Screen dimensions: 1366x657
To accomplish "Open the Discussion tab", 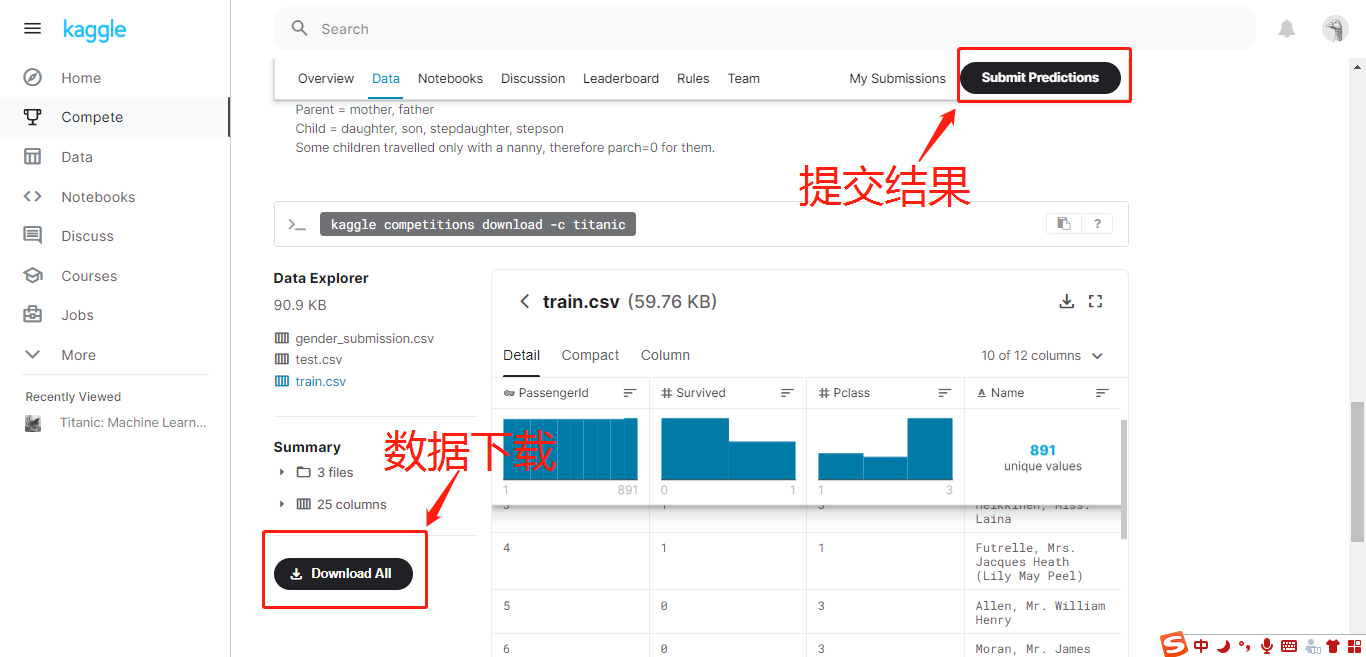I will (x=533, y=78).
